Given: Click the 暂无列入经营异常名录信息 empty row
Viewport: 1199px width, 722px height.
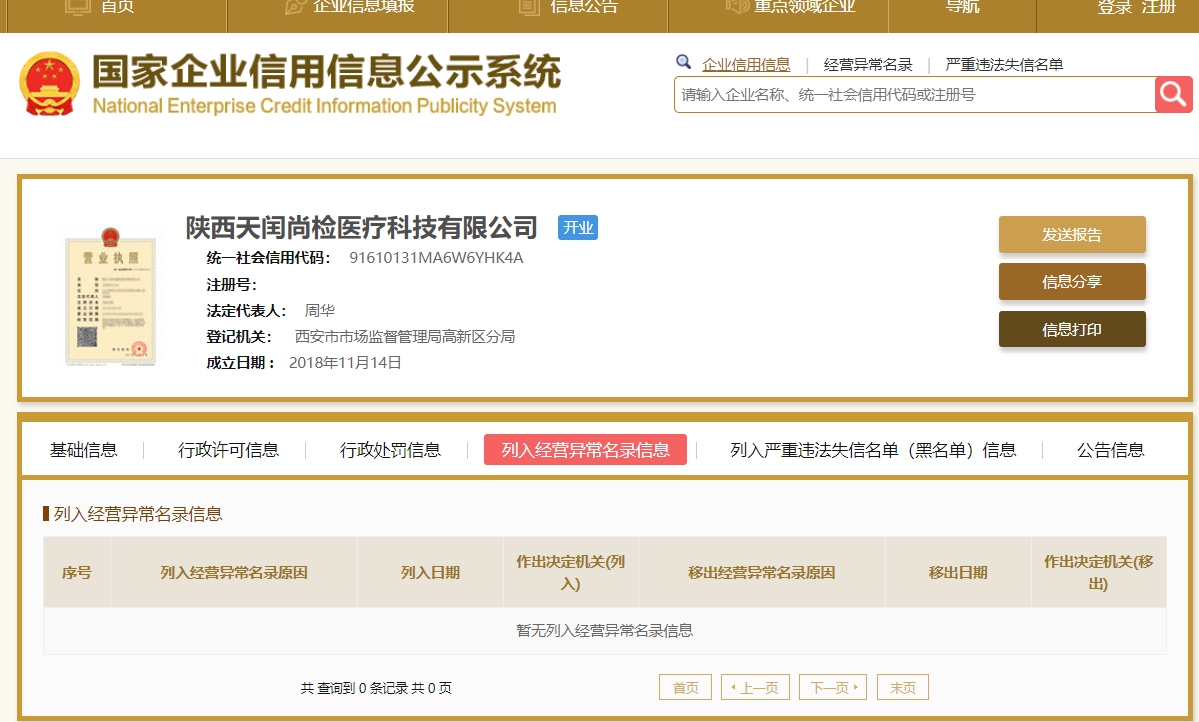Looking at the screenshot, I should [x=605, y=630].
